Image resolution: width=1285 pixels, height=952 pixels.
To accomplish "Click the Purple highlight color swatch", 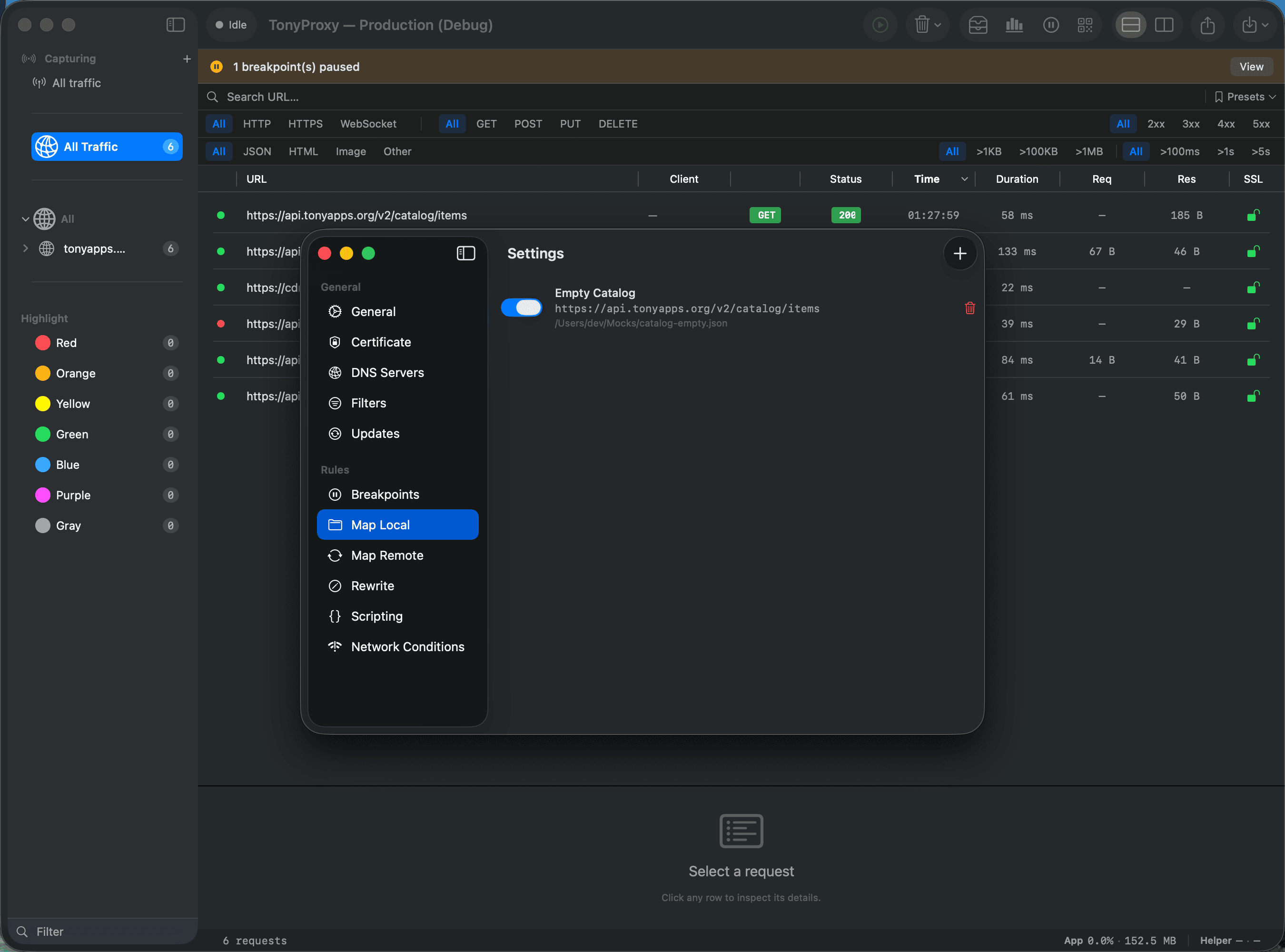I will pyautogui.click(x=43, y=495).
